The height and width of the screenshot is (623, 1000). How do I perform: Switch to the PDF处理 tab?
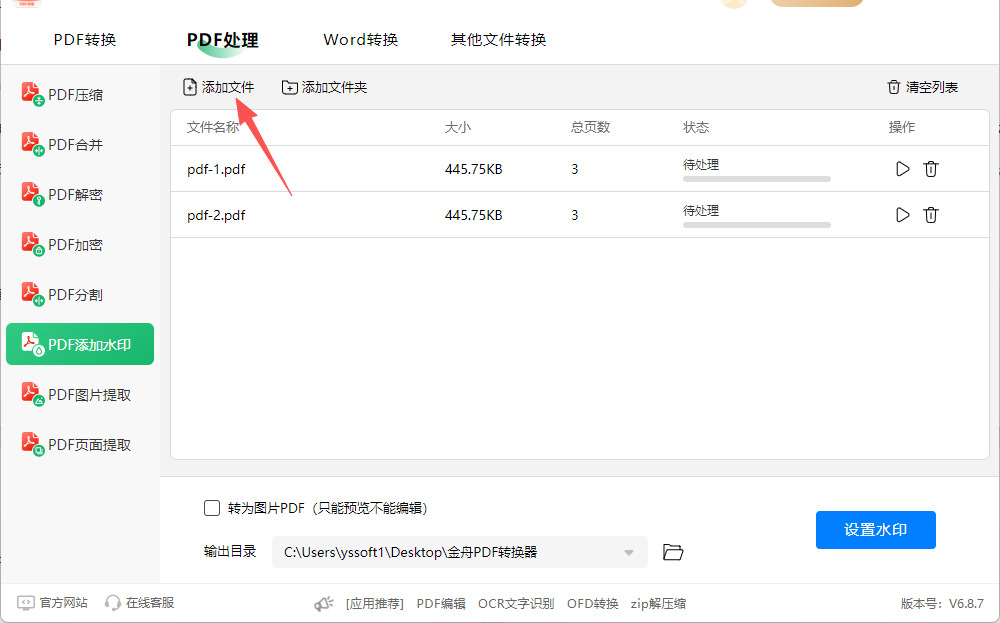click(x=223, y=40)
